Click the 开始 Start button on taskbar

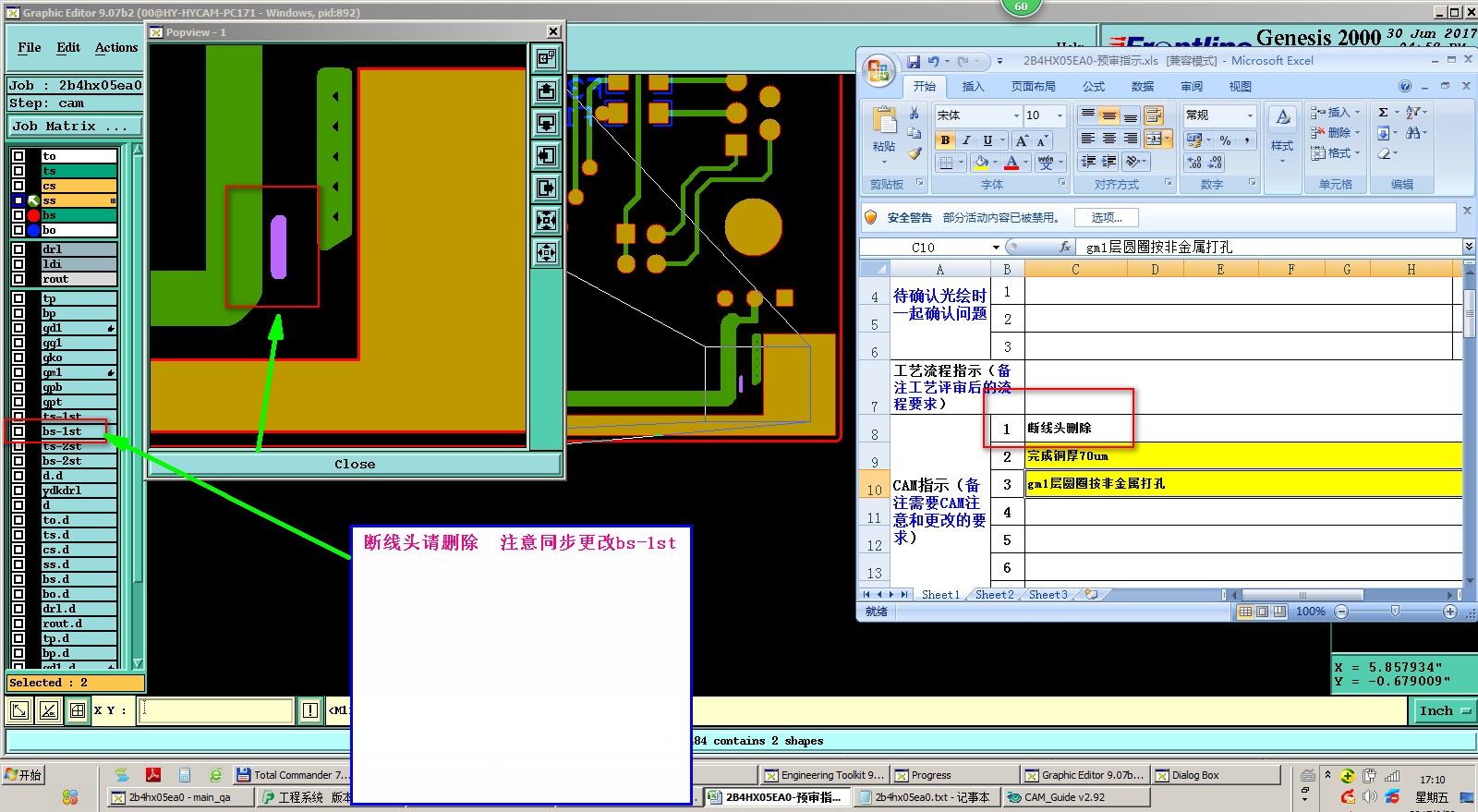[24, 775]
